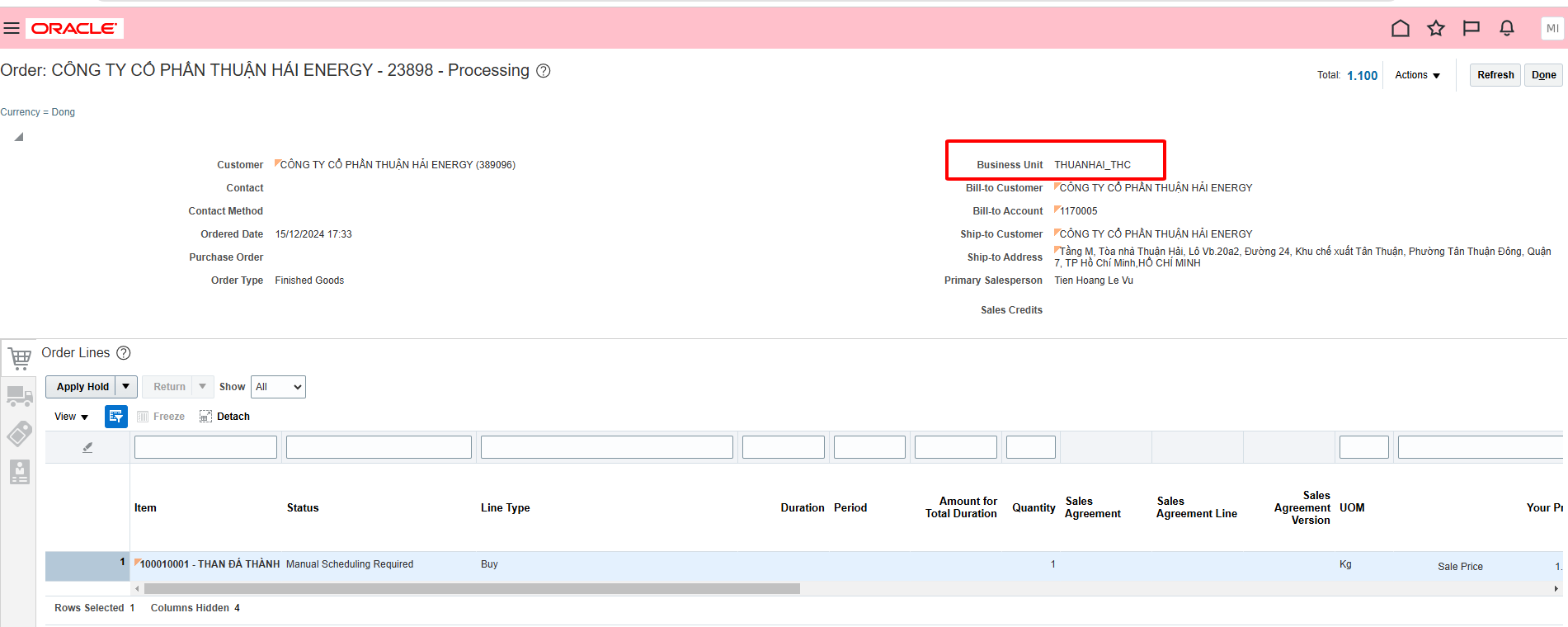
Task: Click Amount for Total Duration filter field
Action: tap(956, 447)
